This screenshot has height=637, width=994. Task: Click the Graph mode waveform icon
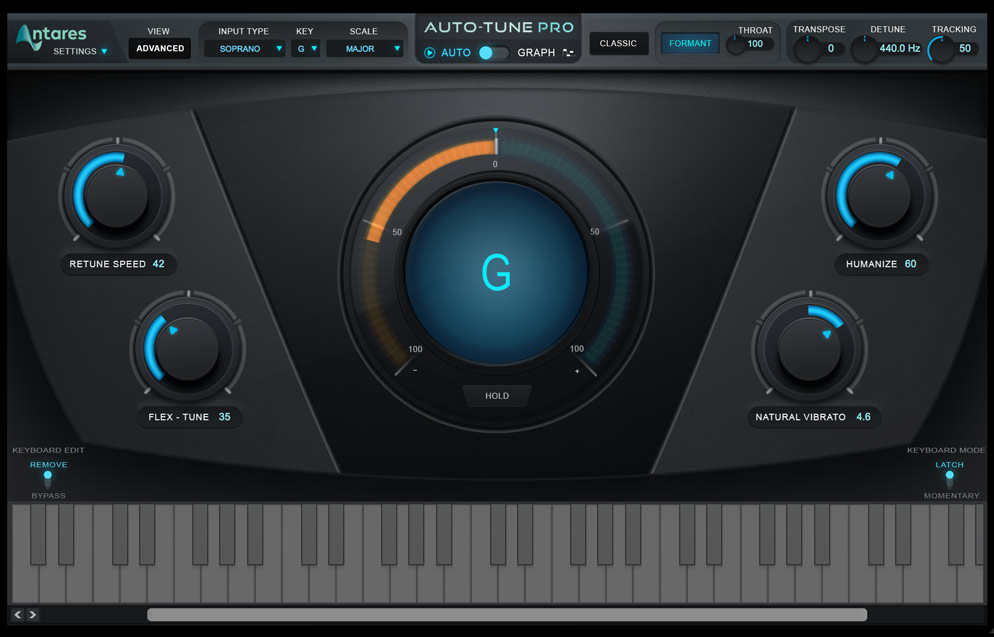[568, 53]
